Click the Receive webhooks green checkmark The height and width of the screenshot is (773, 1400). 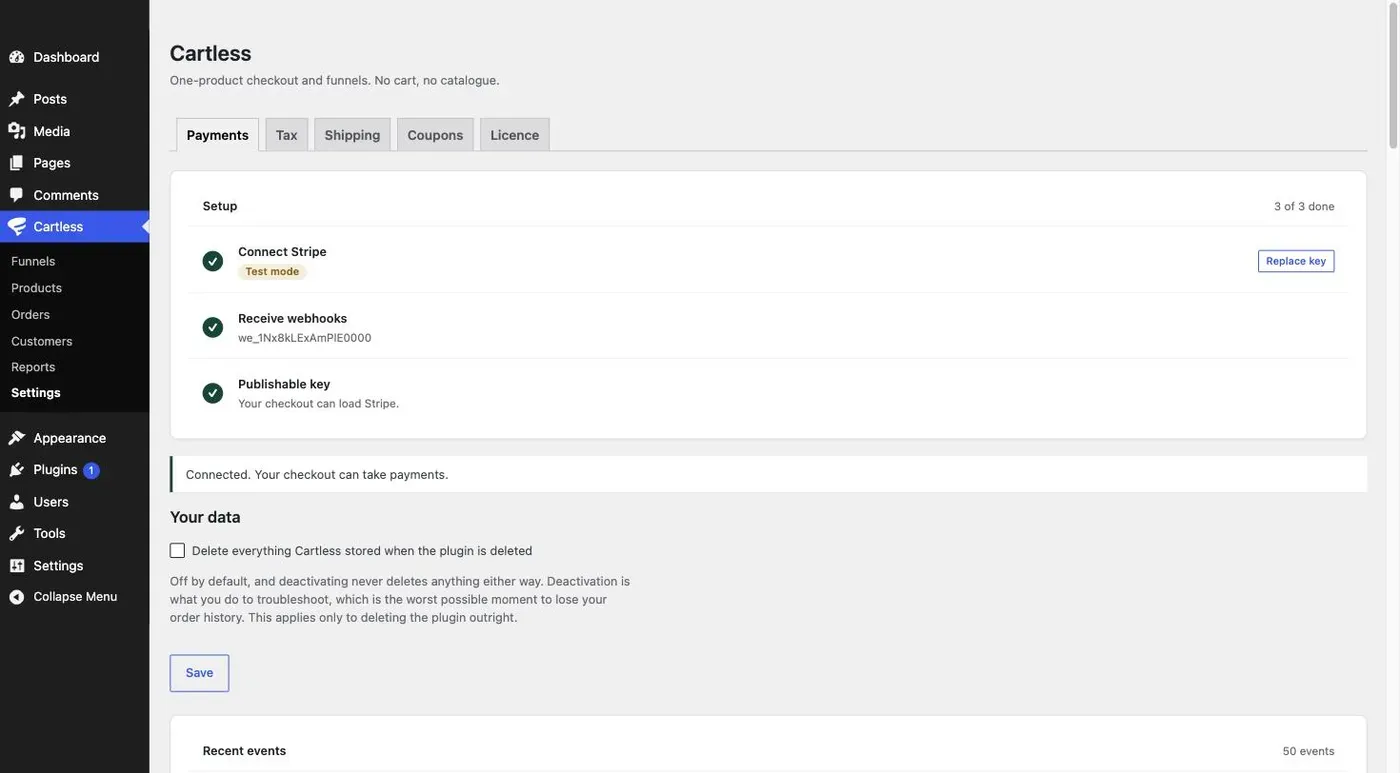click(x=213, y=327)
